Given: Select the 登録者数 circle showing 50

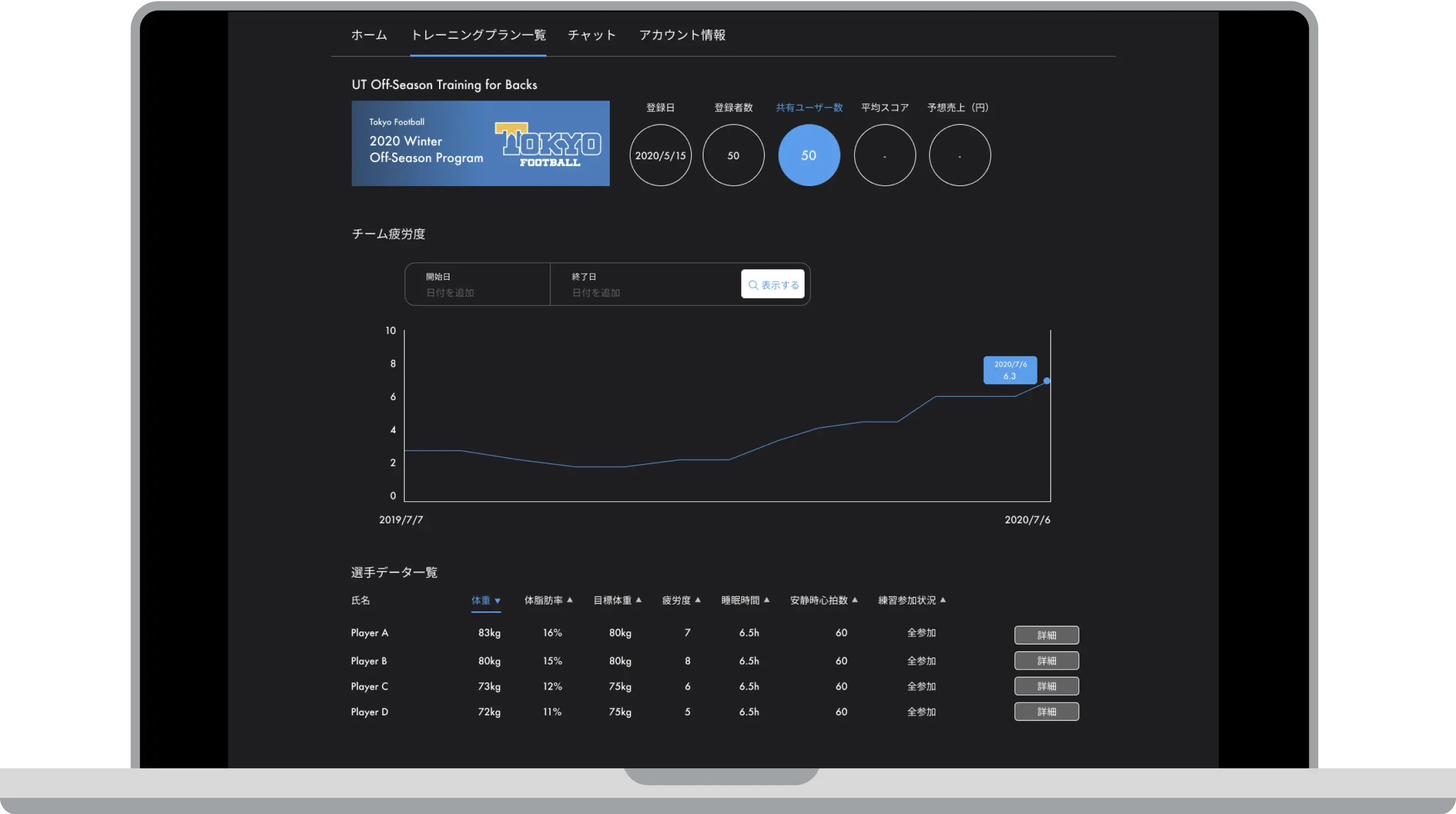Looking at the screenshot, I should click(x=733, y=155).
